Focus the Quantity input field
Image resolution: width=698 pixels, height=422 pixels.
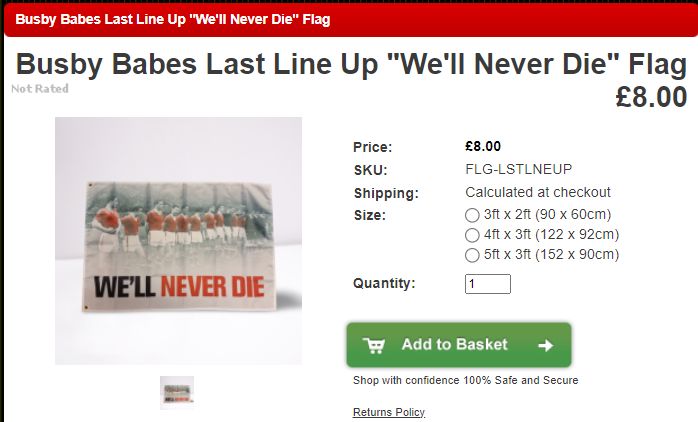coord(487,284)
